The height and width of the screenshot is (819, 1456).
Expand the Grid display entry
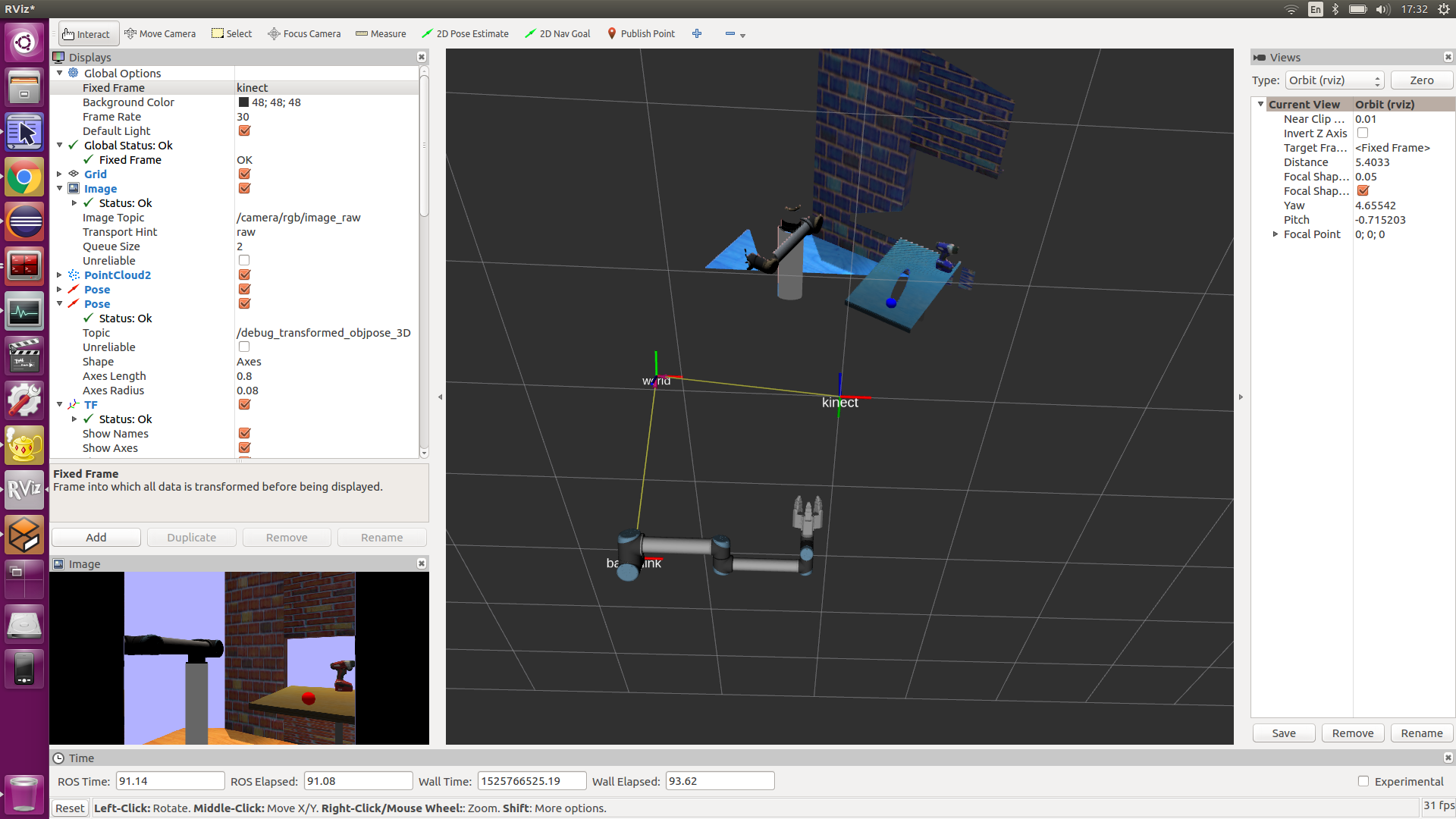coord(60,174)
